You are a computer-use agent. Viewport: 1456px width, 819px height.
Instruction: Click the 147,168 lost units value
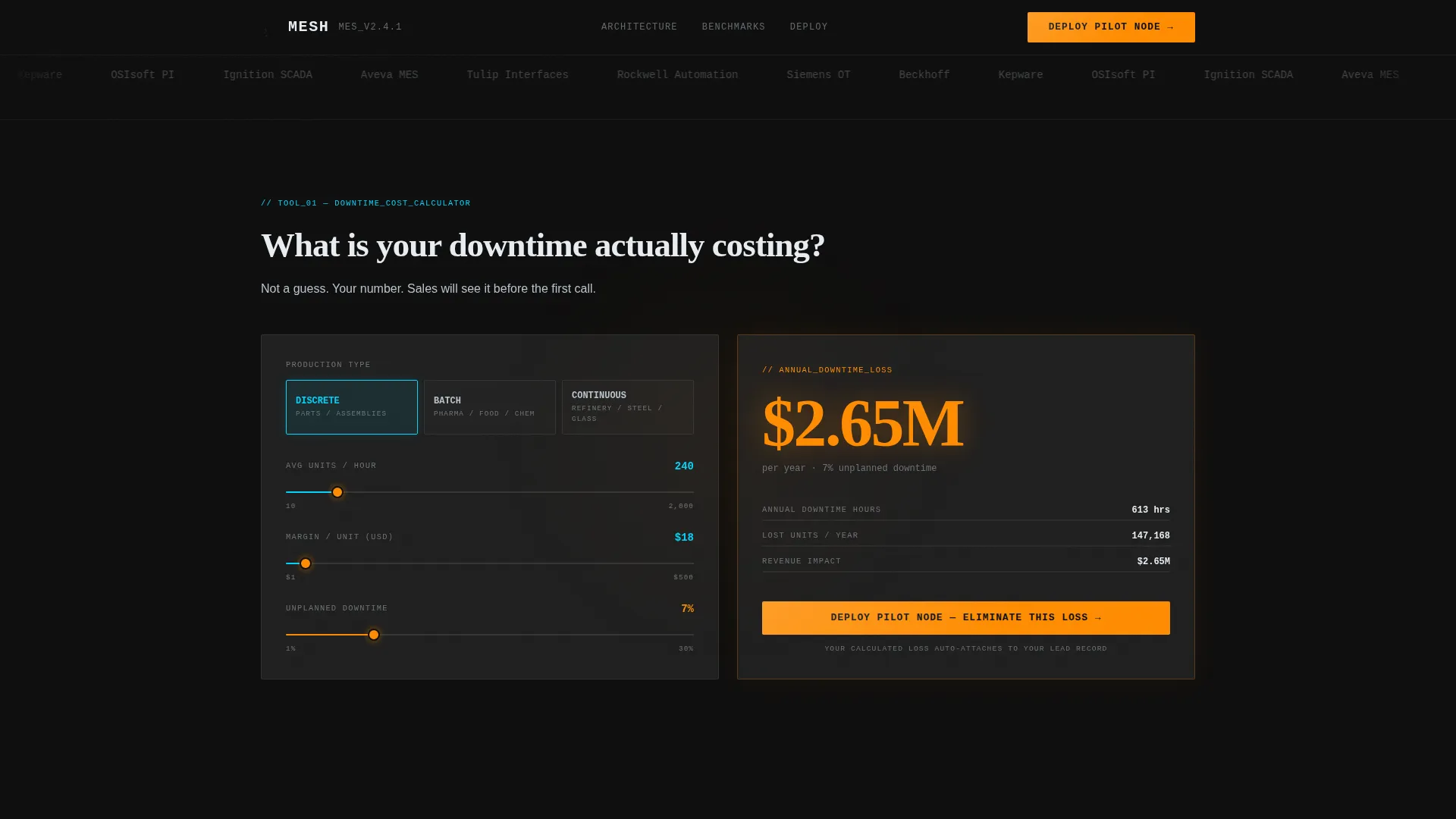tap(1150, 536)
